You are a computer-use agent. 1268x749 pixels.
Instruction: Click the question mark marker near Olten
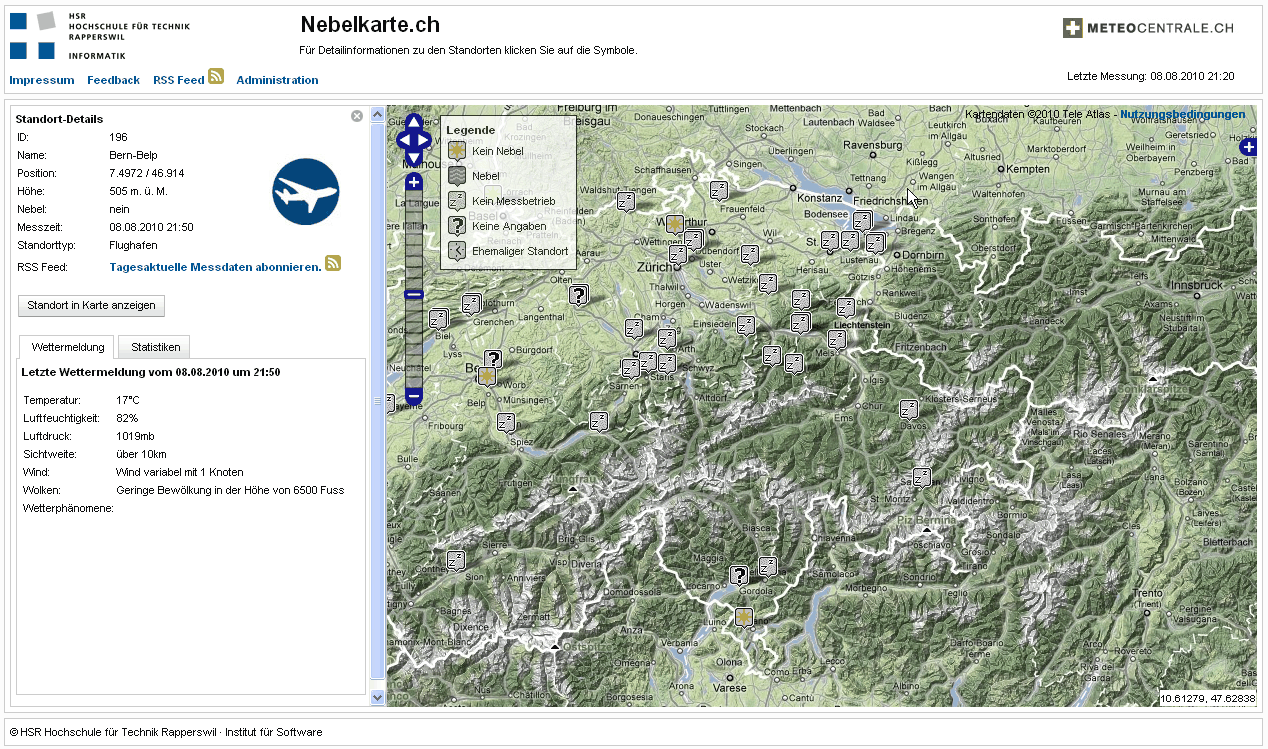[x=577, y=294]
